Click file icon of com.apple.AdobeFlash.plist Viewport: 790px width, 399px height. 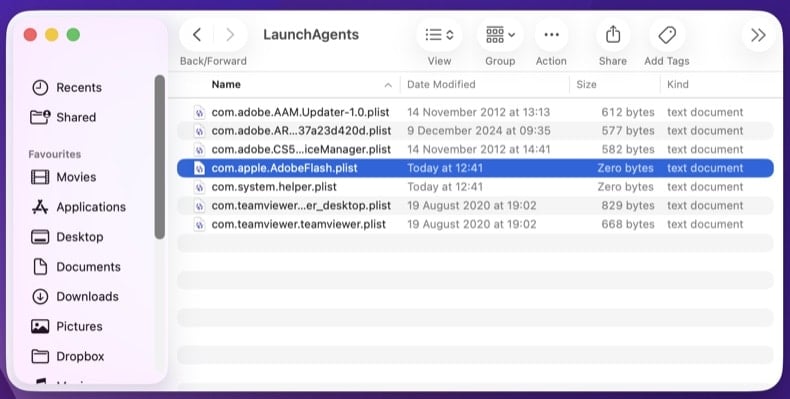(x=200, y=168)
